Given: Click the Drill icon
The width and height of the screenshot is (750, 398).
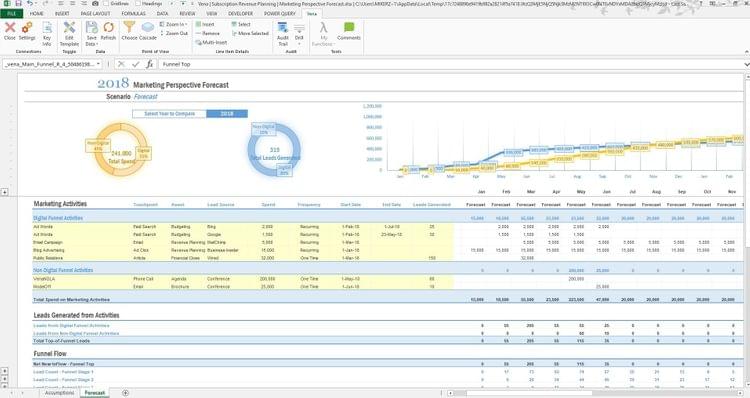Looking at the screenshot, I should (299, 30).
